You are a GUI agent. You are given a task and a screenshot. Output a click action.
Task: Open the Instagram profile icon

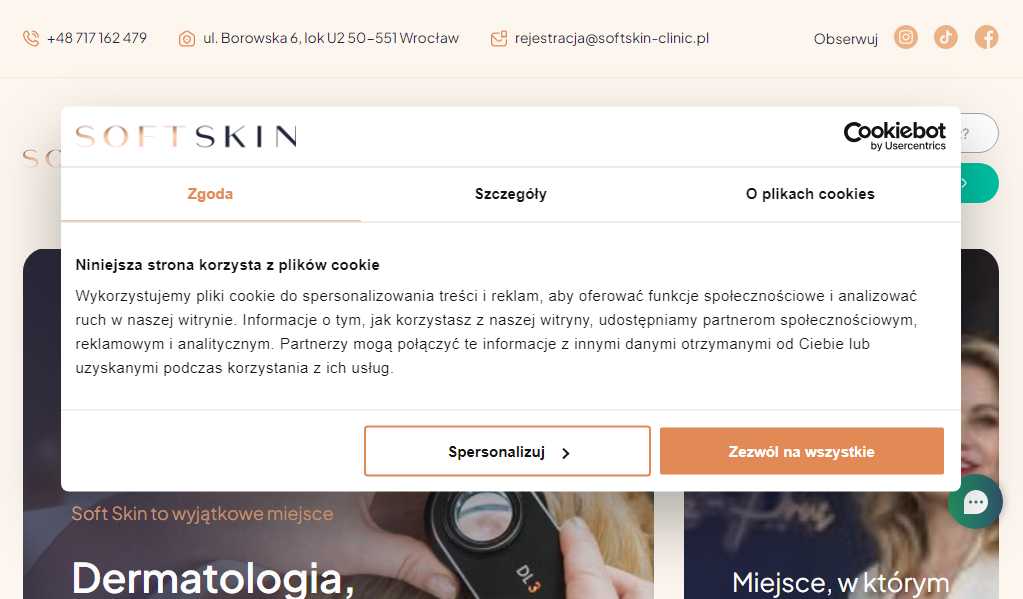(906, 37)
